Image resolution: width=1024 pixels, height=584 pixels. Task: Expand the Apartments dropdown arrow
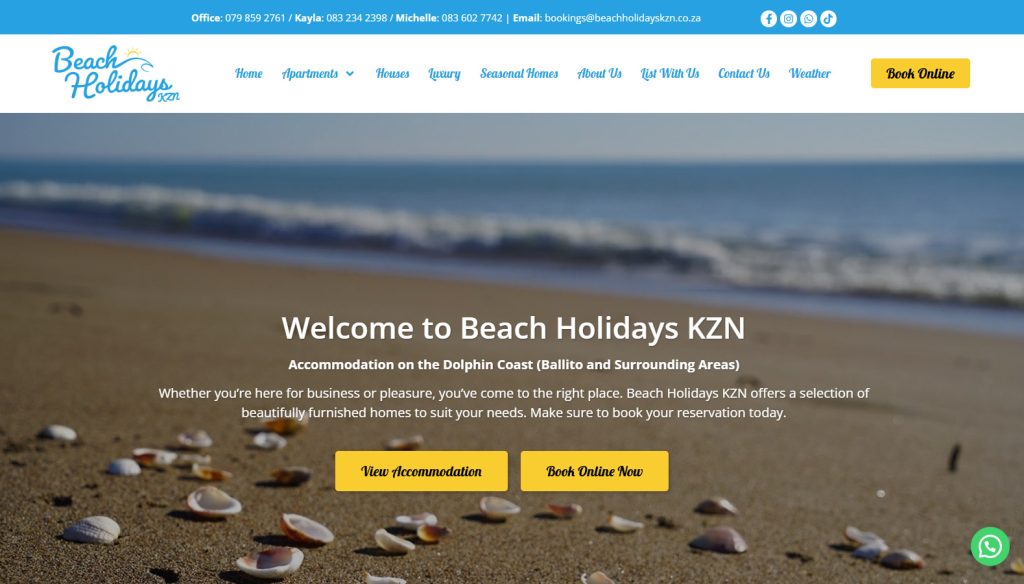pos(350,74)
